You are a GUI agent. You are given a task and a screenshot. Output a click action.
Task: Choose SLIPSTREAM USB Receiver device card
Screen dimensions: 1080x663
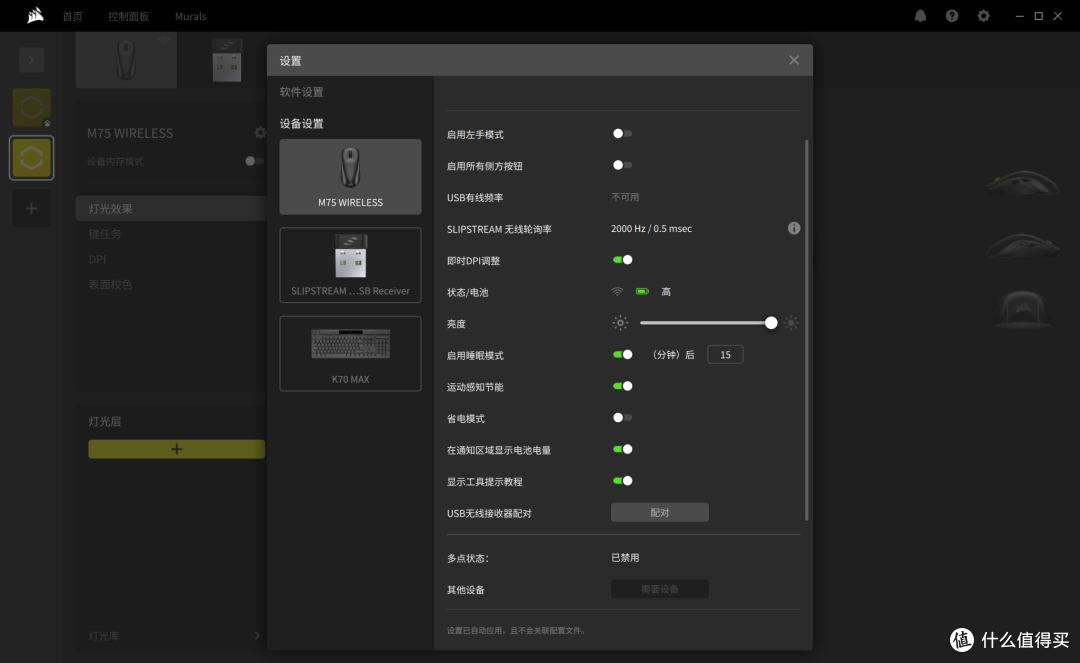(x=351, y=265)
